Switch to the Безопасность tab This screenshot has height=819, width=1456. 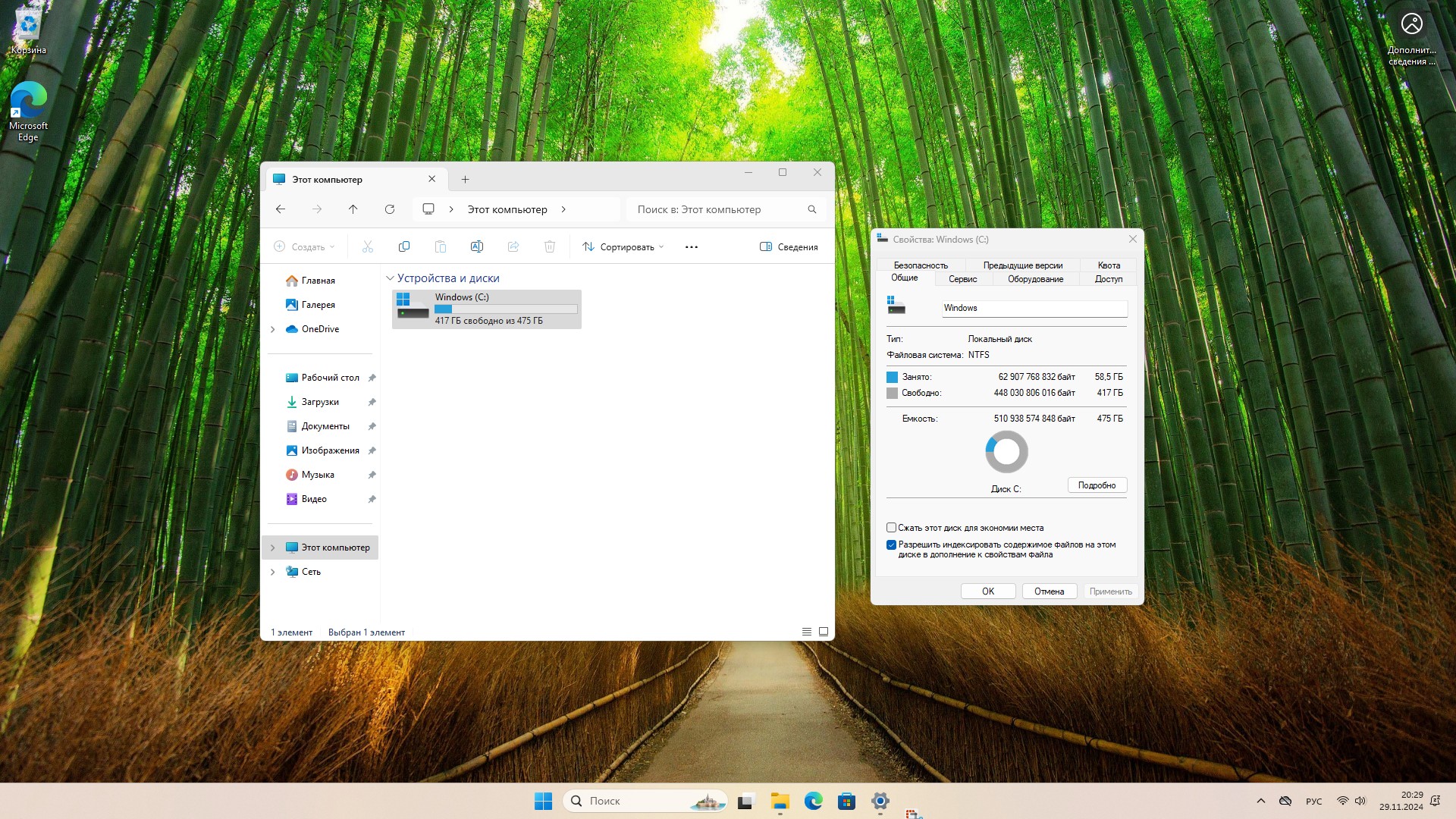pos(921,265)
